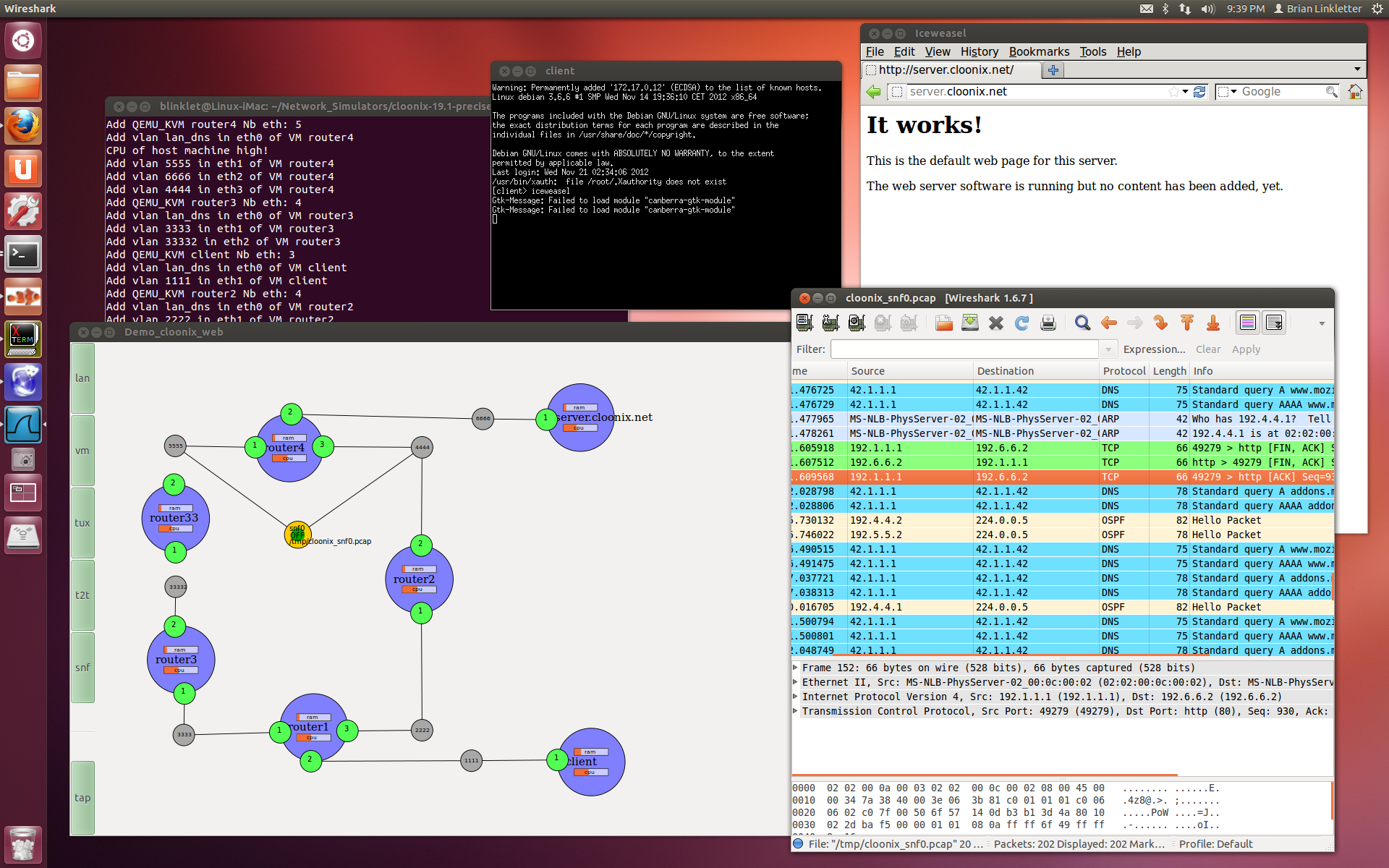Open the sound indicator in top panel
Viewport: 1389px width, 868px height.
1207,9
